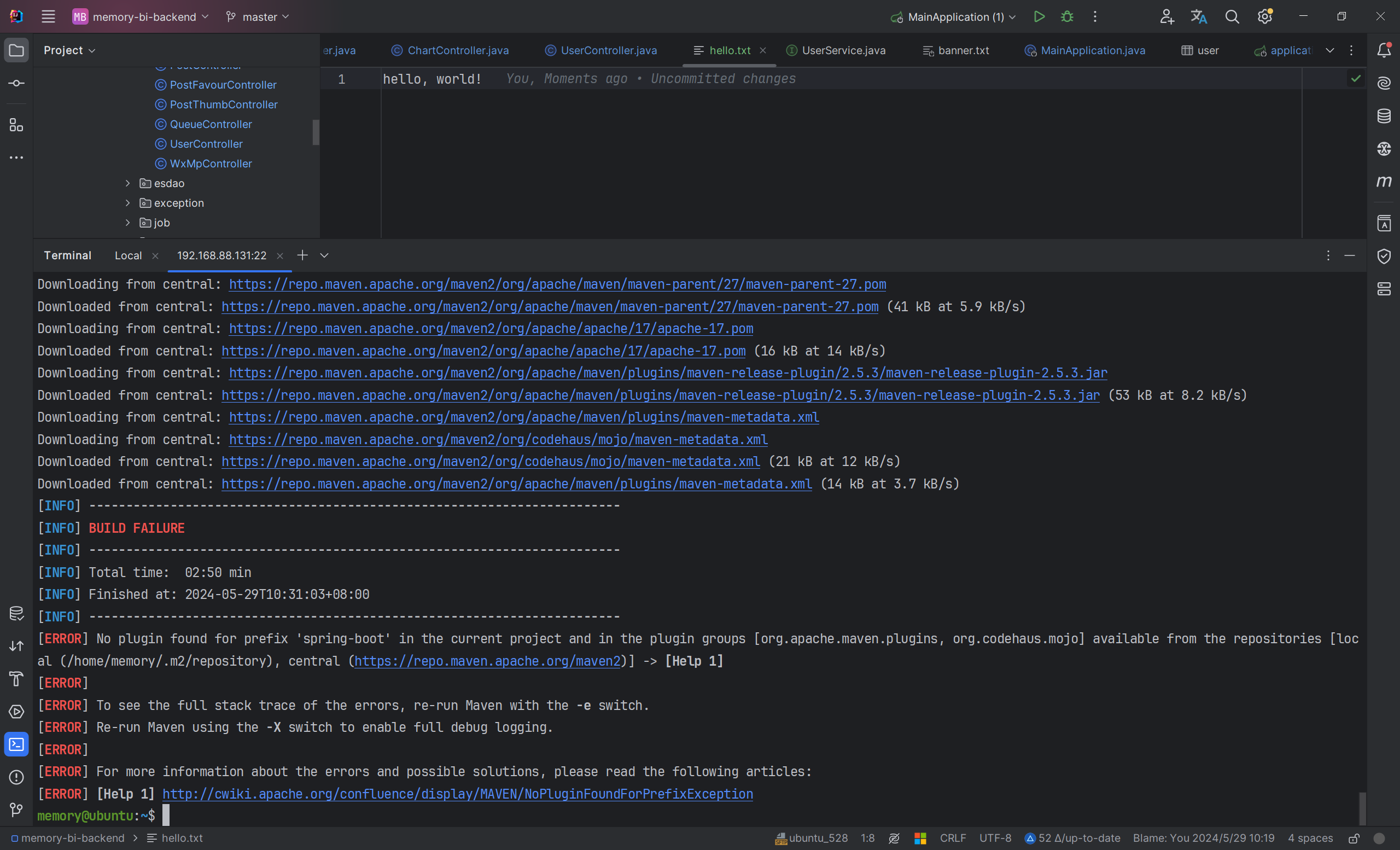Open the Translation plugin icon

1199,16
